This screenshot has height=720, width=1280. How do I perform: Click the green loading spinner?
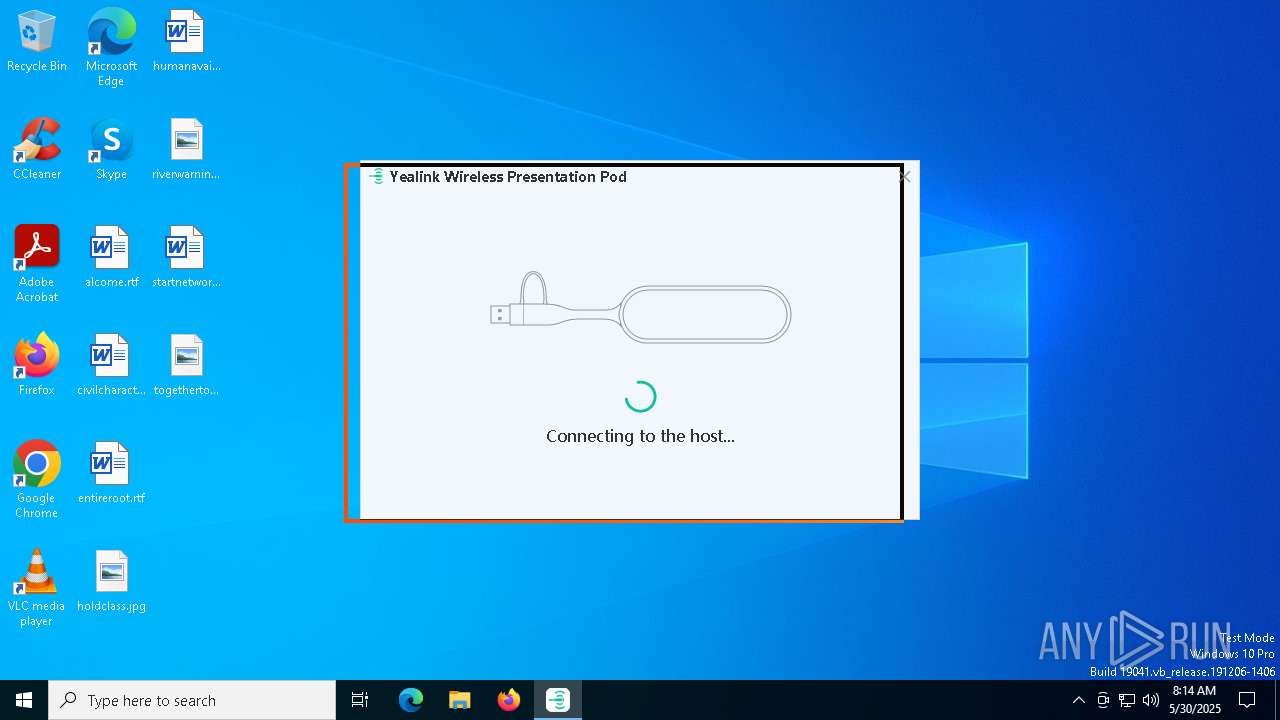pos(640,397)
